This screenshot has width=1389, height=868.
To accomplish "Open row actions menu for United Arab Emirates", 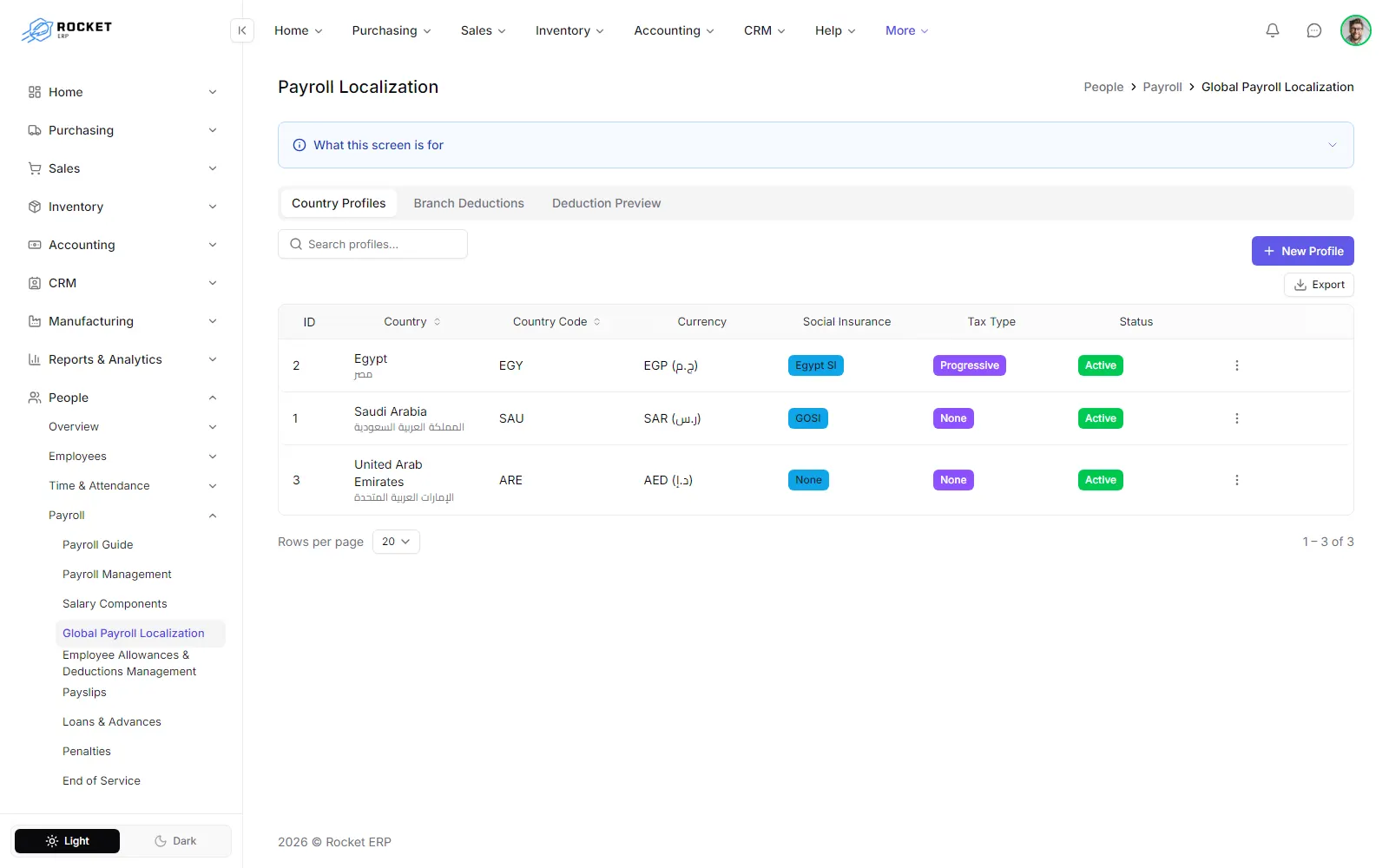I will pyautogui.click(x=1237, y=480).
